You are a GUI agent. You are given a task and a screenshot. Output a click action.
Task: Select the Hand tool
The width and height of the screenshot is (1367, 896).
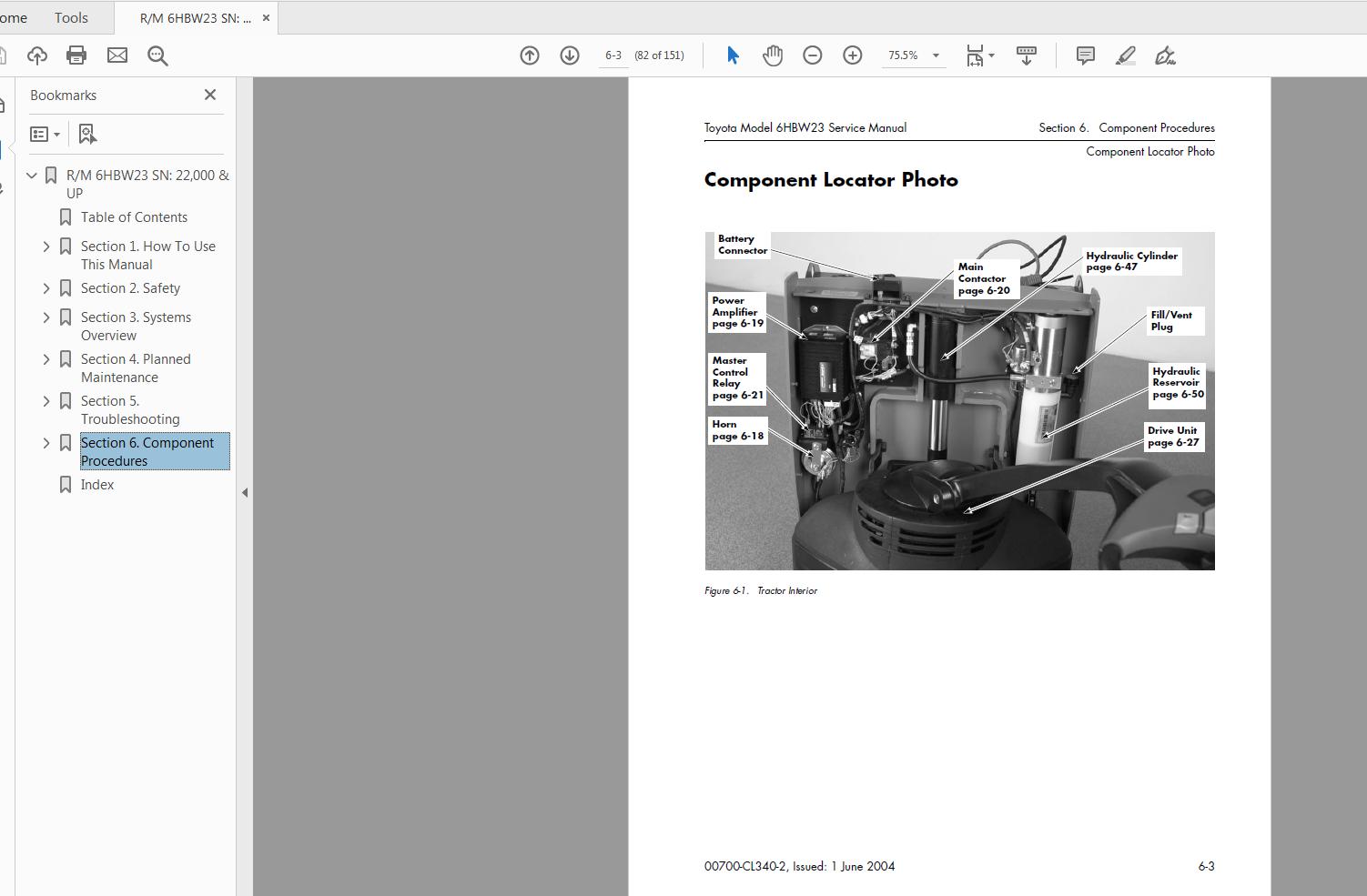click(772, 55)
